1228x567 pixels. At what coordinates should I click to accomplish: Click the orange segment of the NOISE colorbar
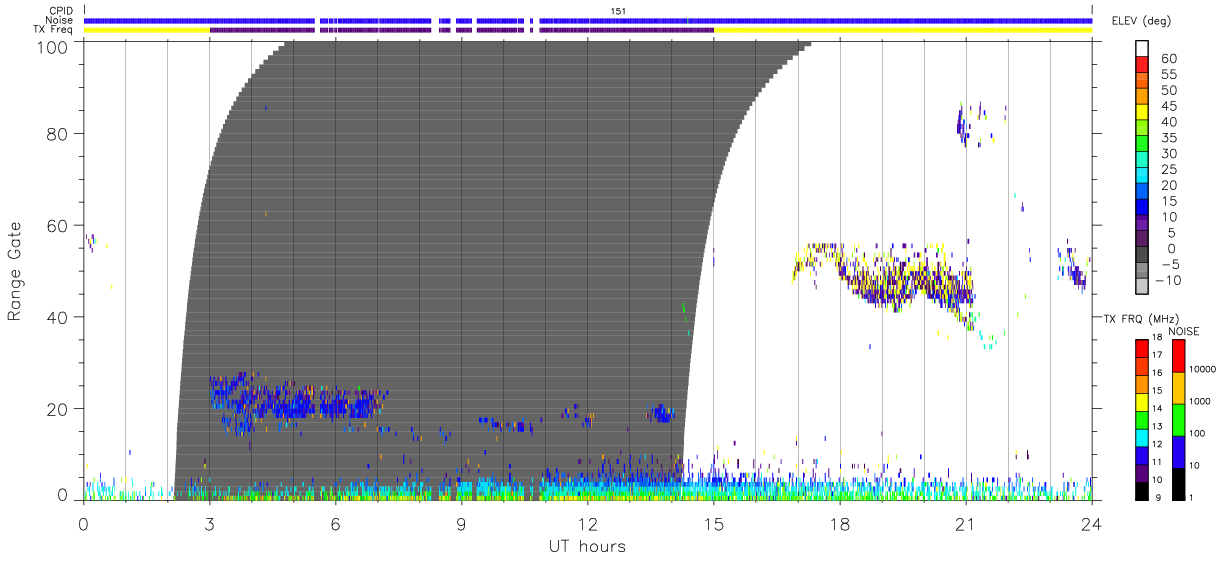(1177, 388)
